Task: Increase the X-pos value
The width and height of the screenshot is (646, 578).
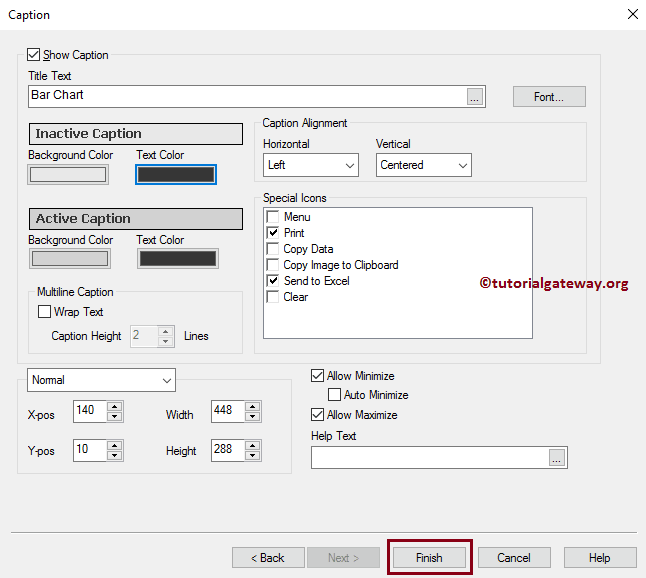Action: 115,406
